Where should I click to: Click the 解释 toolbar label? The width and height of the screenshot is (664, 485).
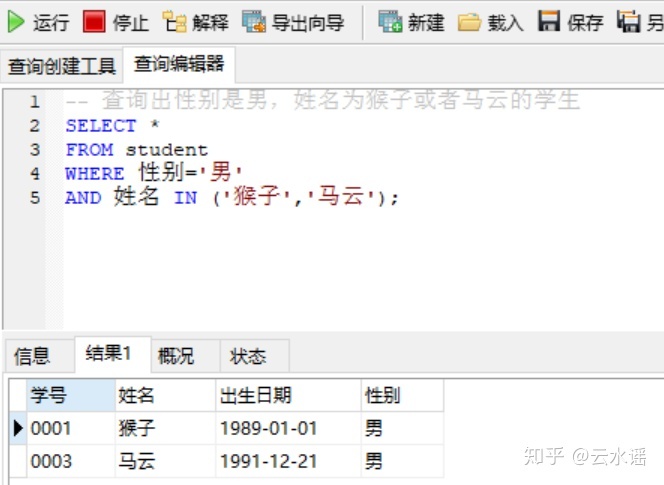(x=210, y=22)
